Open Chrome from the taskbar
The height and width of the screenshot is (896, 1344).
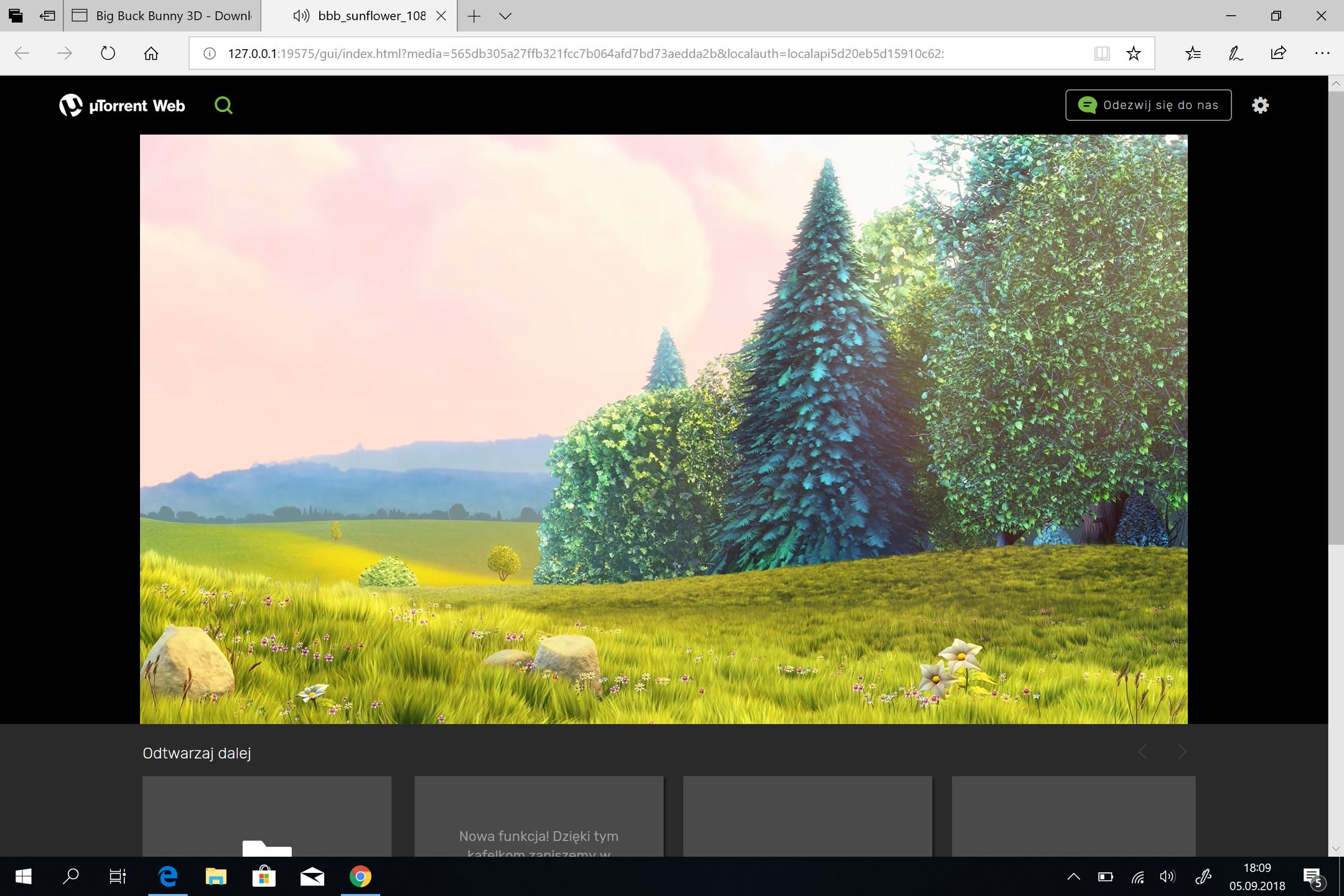[x=360, y=877]
